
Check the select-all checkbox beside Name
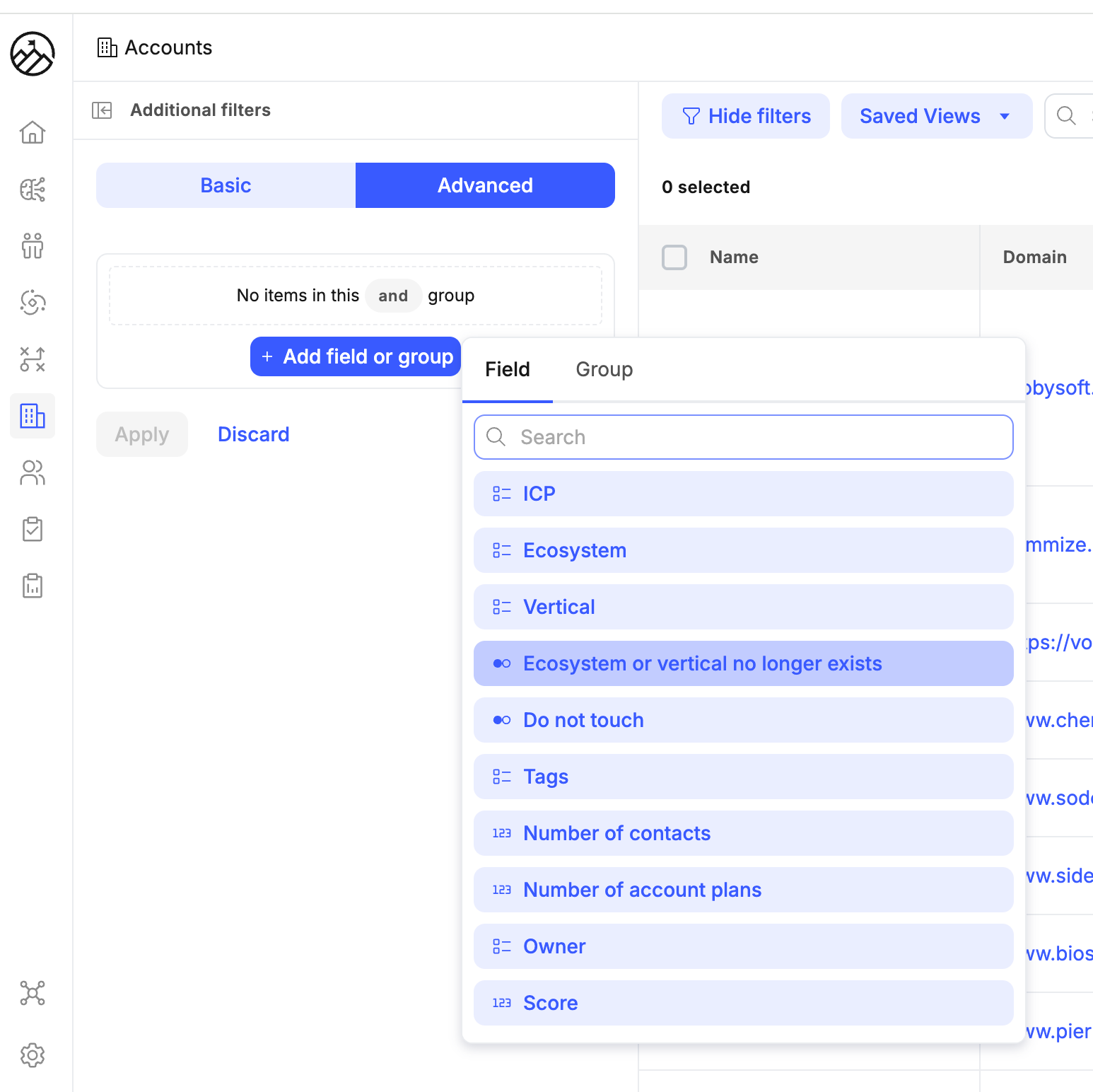click(674, 257)
